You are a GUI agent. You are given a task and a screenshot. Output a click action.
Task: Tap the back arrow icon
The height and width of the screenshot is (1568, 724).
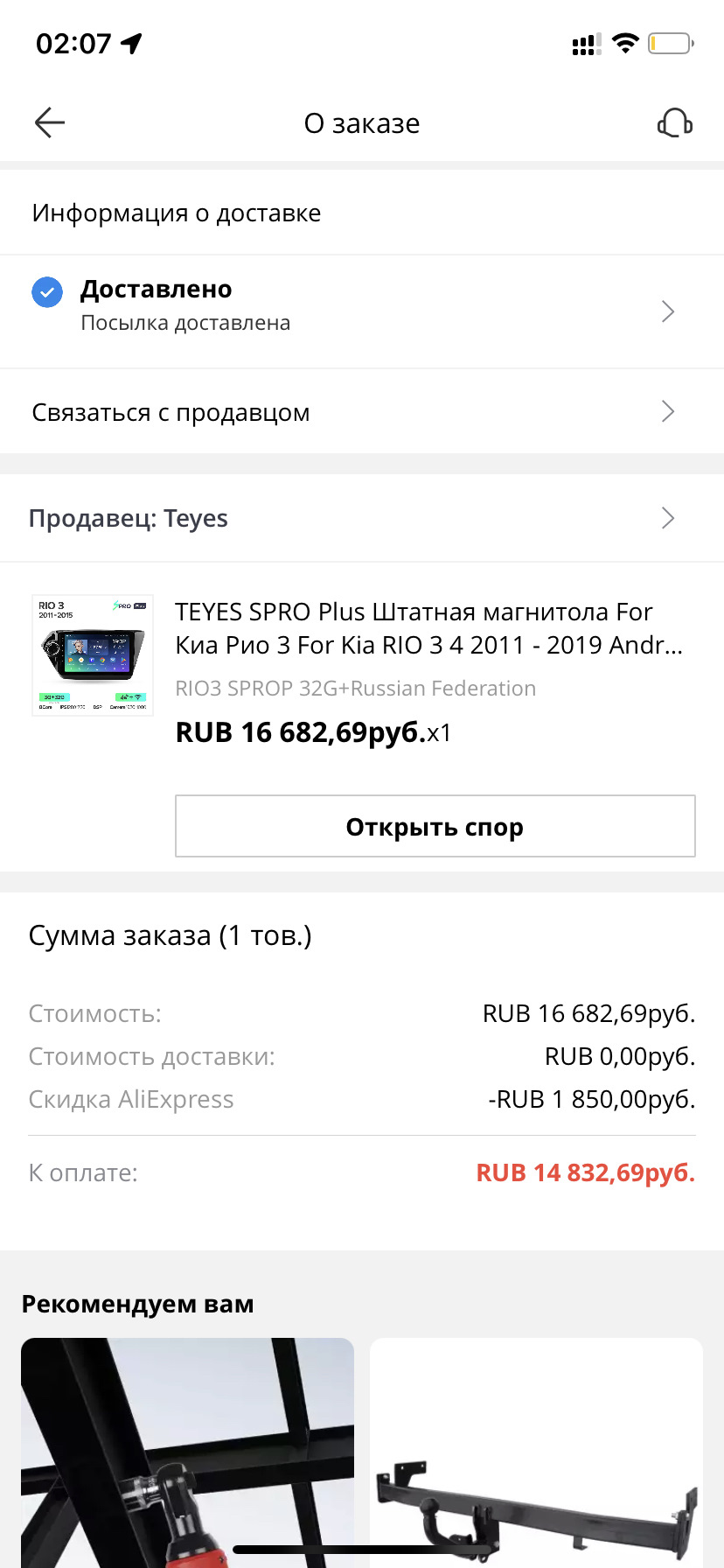[x=50, y=123]
